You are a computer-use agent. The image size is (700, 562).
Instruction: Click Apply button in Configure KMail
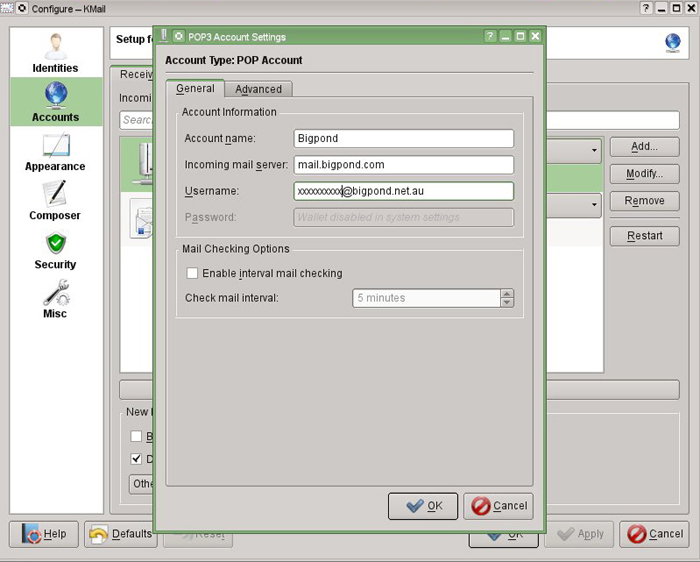579,534
